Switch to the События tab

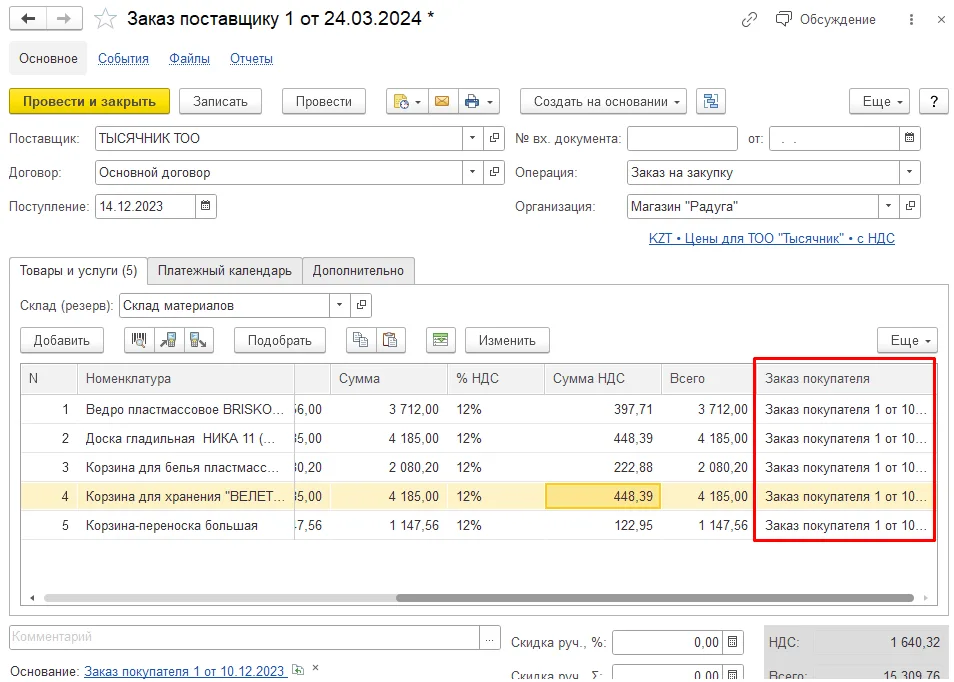click(124, 58)
